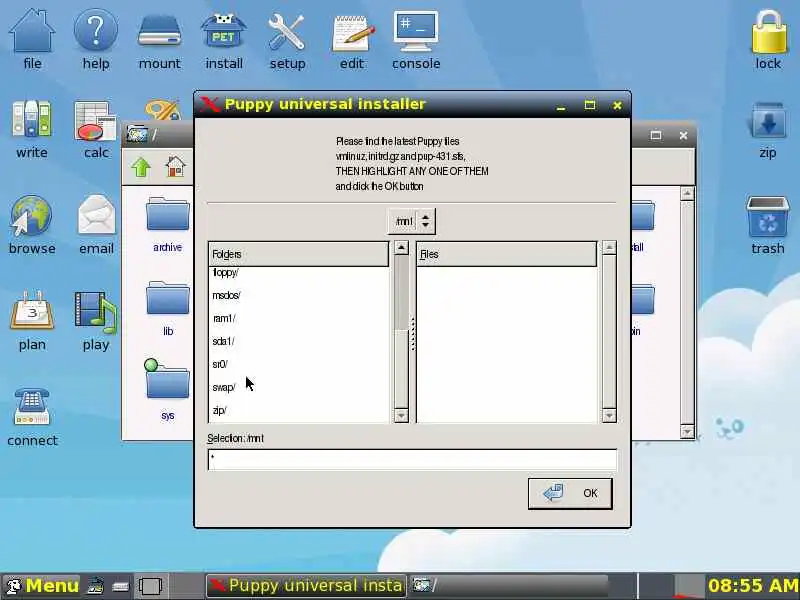The height and width of the screenshot is (600, 800).
Task: Maximize the Puppy universal installer window
Action: click(x=590, y=105)
